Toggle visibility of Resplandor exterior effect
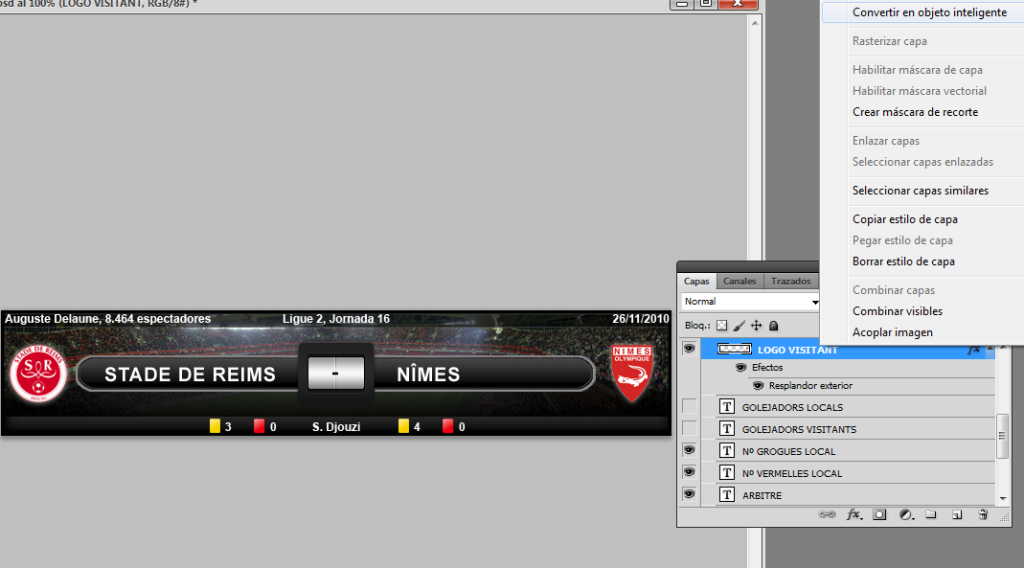 [x=758, y=386]
